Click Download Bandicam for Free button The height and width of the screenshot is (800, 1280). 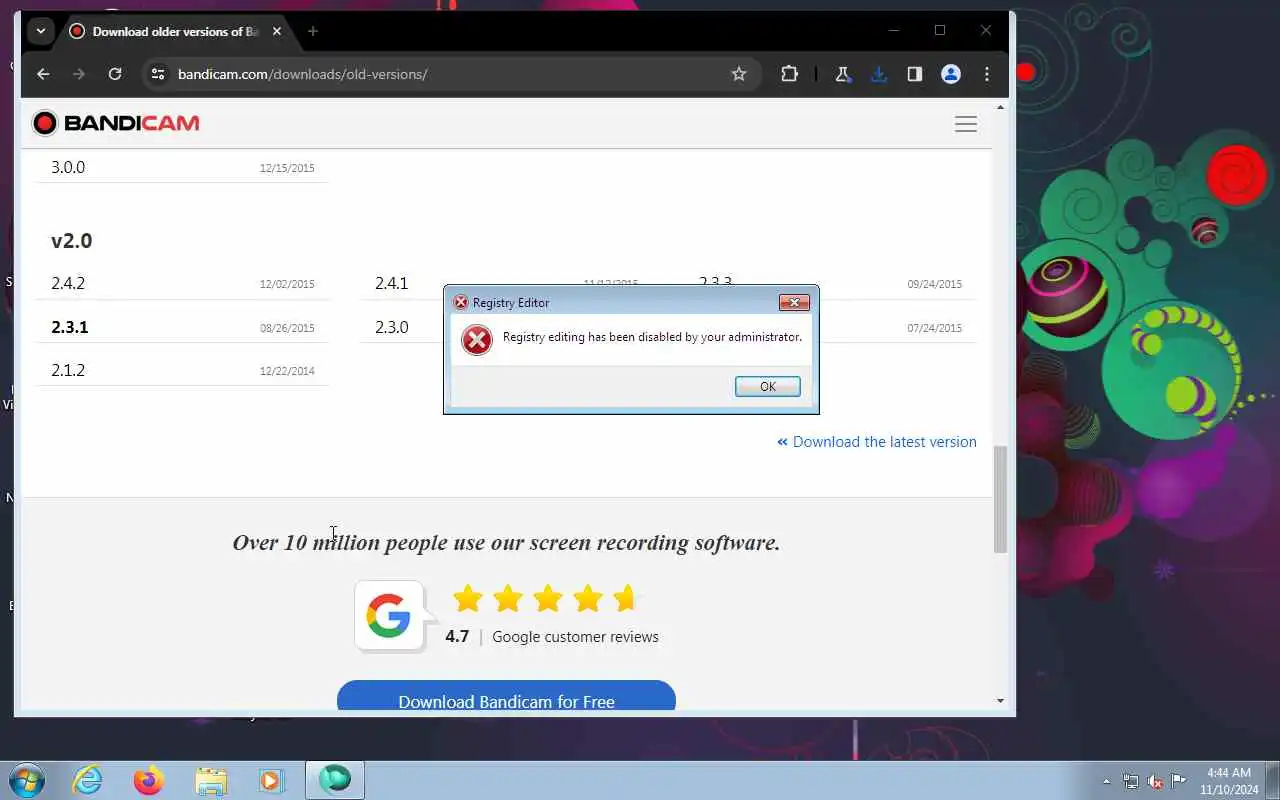(x=506, y=697)
